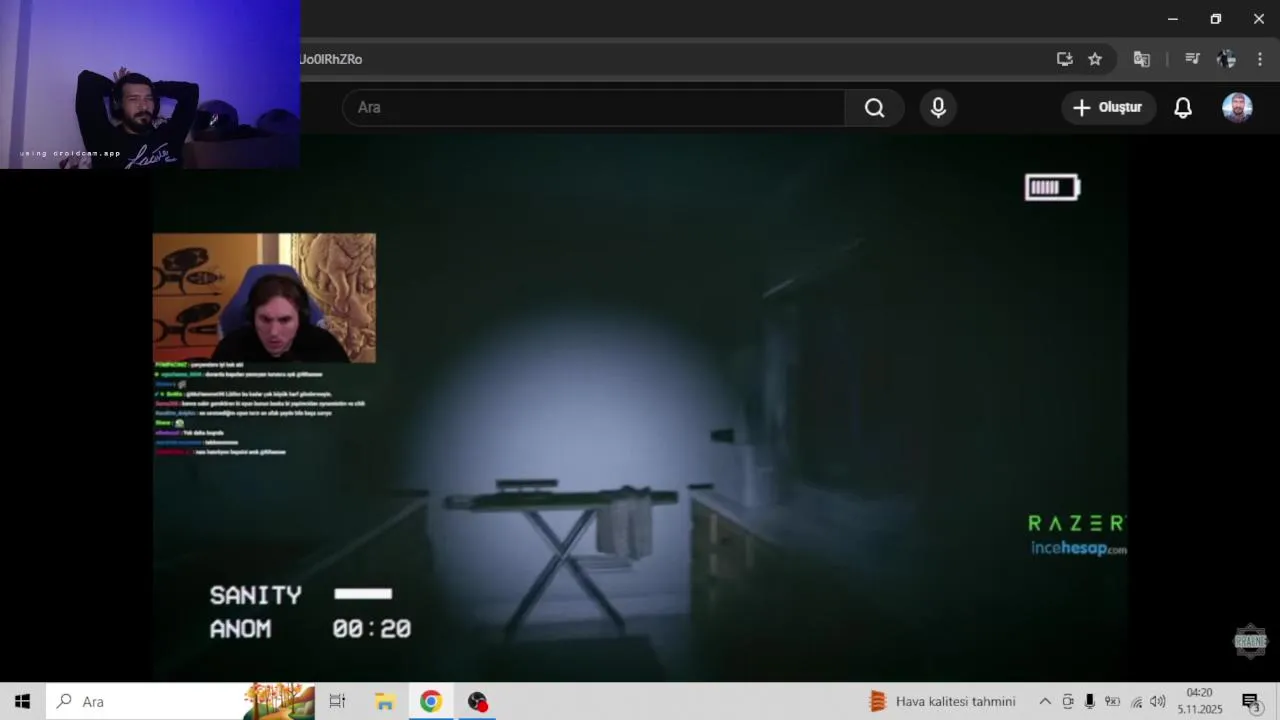Open the Action Center notifications icon
This screenshot has height=720, width=1280.
click(1251, 701)
